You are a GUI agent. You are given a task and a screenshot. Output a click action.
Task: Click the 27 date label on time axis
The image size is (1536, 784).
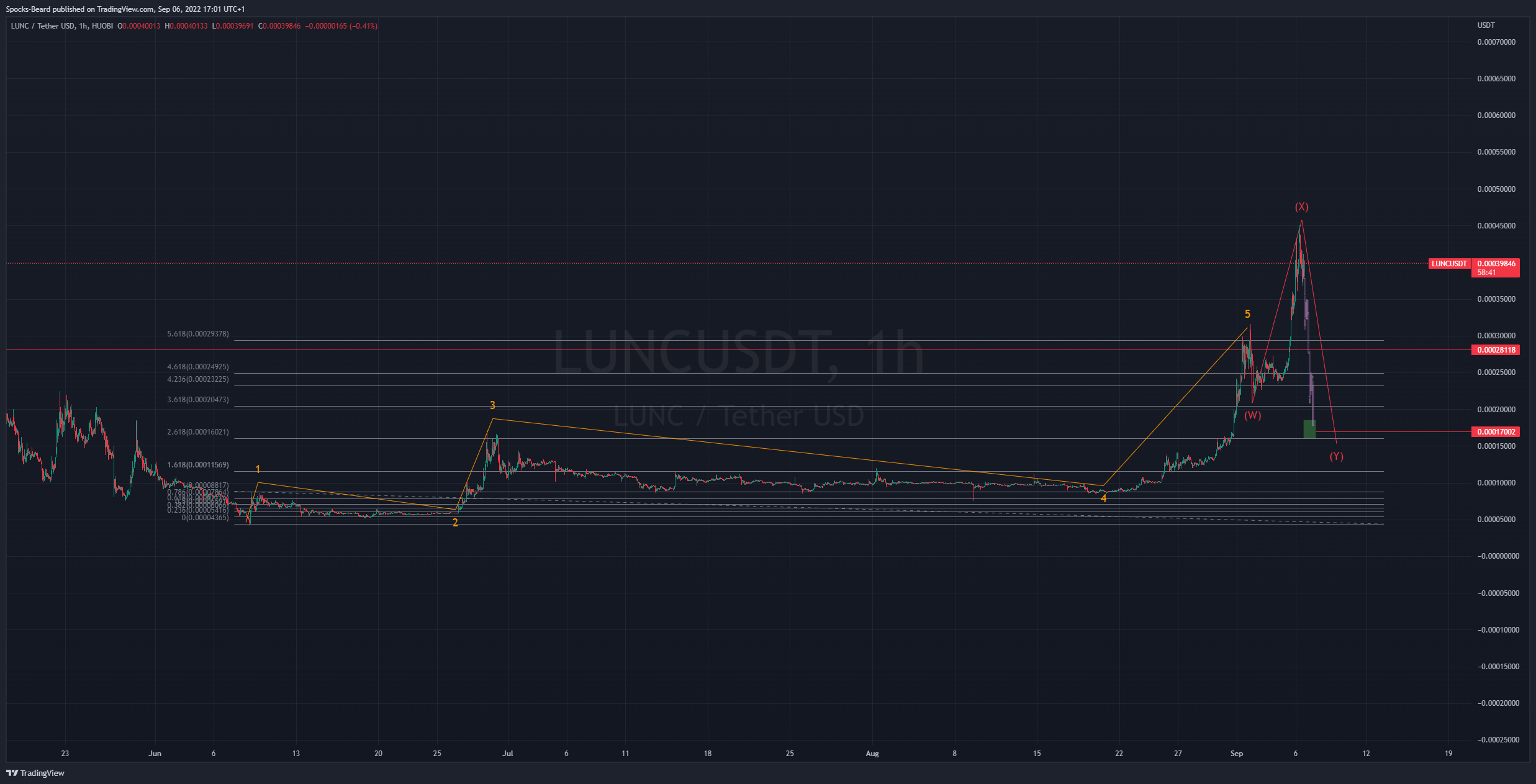pyautogui.click(x=1178, y=754)
